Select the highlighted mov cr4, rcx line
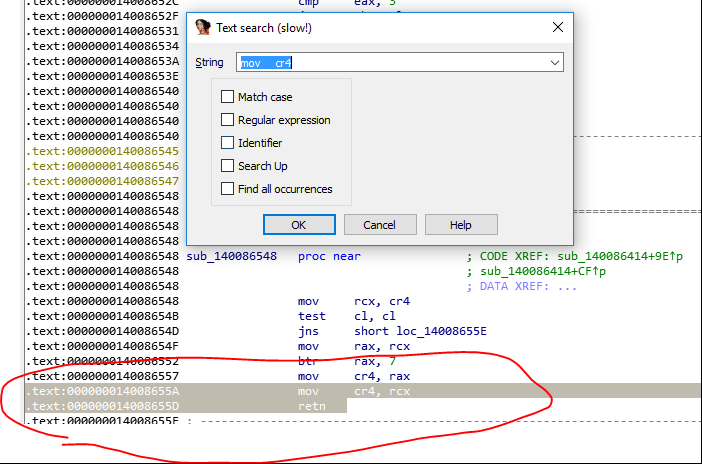Viewport: 702px width, 464px height. 382,391
